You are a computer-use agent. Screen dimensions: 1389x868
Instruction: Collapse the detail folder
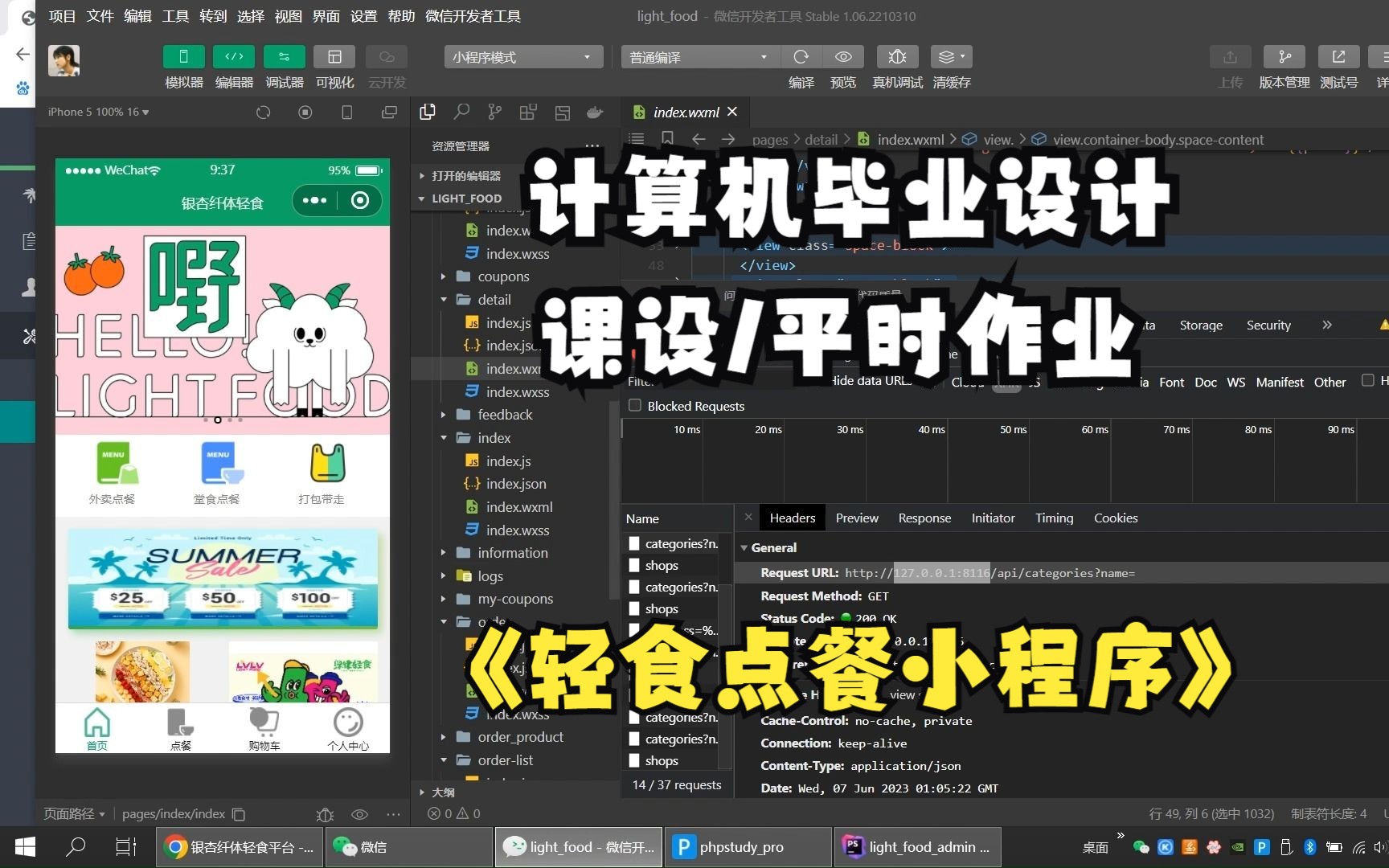(x=444, y=300)
